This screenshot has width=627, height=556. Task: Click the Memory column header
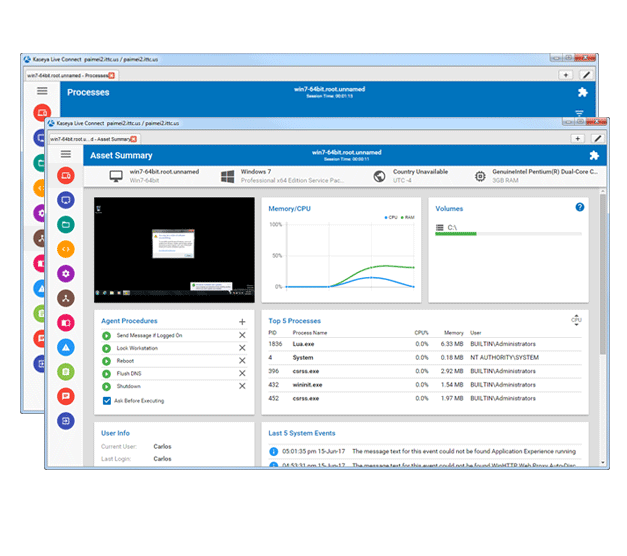click(453, 333)
